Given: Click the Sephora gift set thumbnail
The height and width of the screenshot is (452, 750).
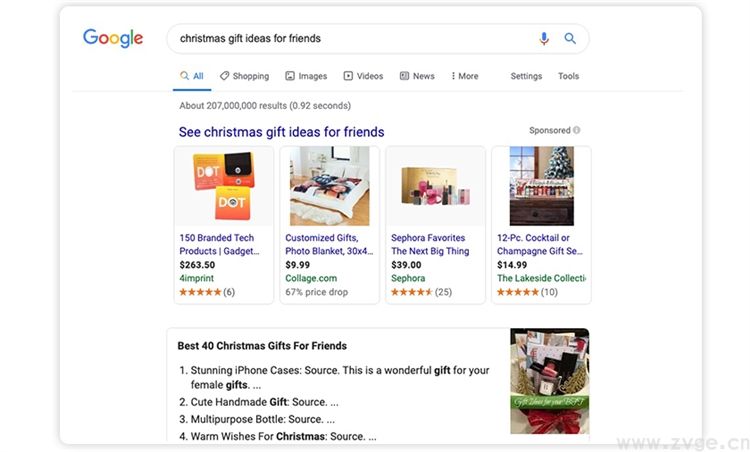Looking at the screenshot, I should 435,186.
